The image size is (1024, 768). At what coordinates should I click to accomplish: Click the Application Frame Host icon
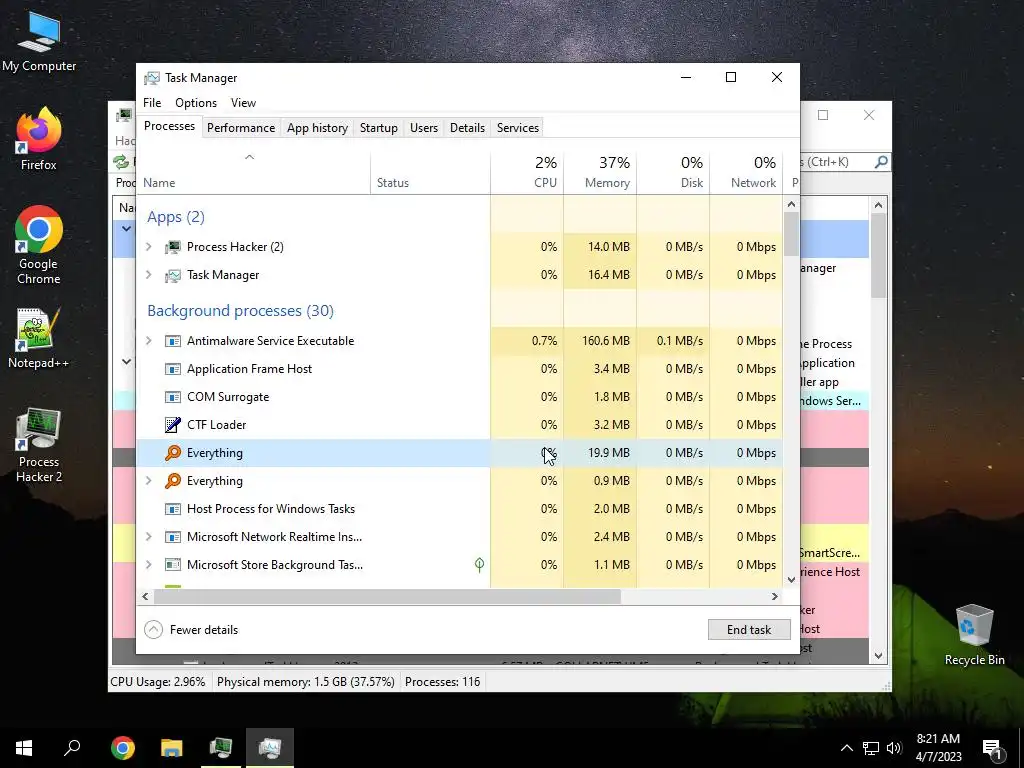click(x=173, y=369)
